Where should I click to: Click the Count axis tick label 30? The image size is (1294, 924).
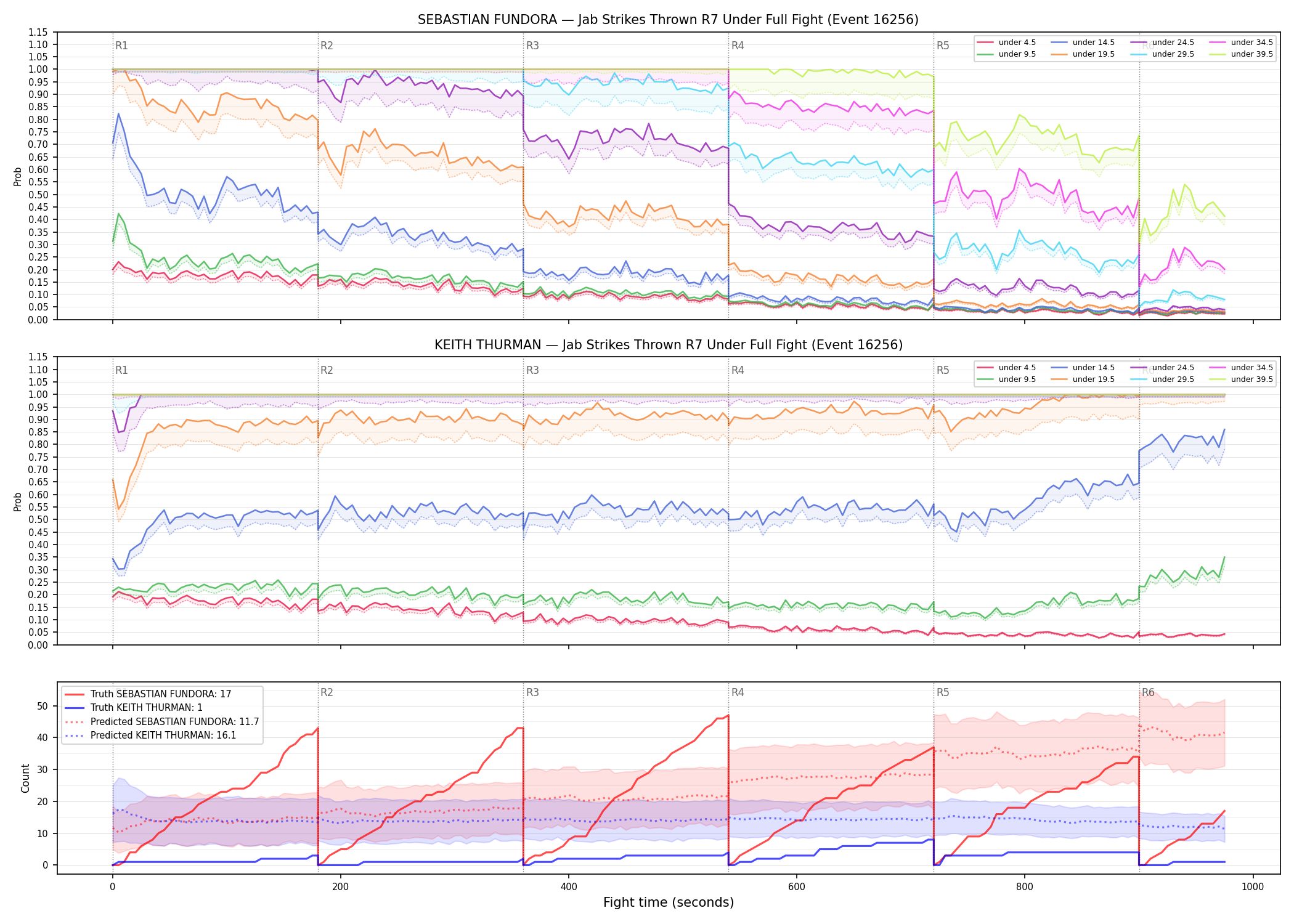(43, 769)
